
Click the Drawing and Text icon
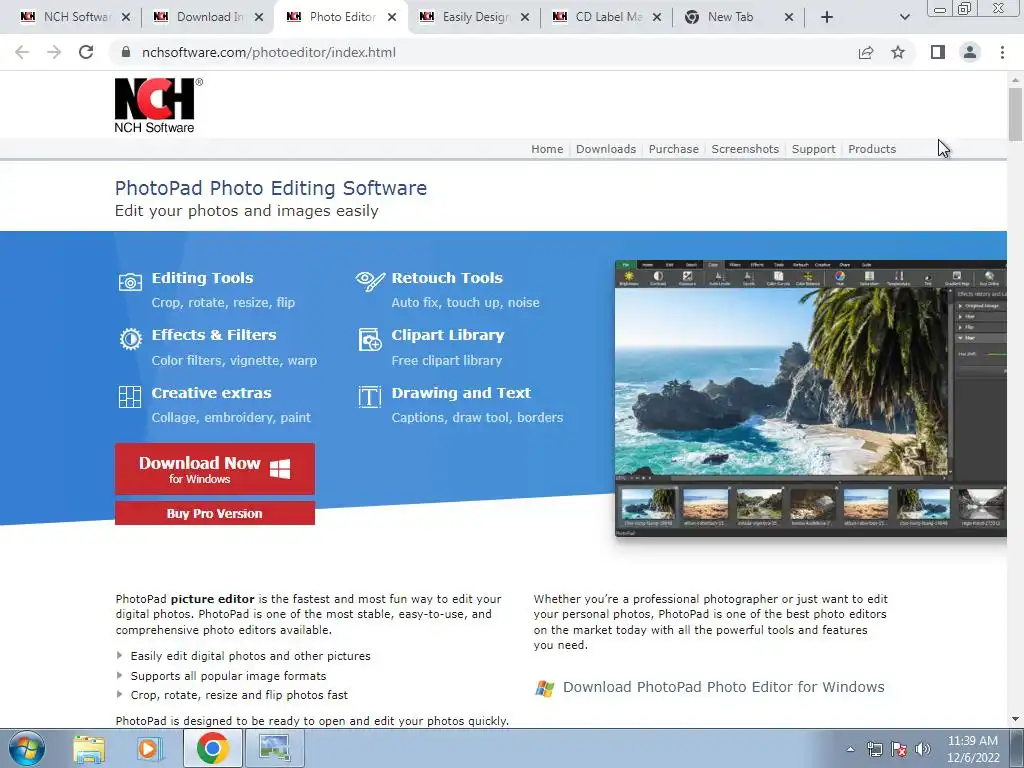(370, 396)
